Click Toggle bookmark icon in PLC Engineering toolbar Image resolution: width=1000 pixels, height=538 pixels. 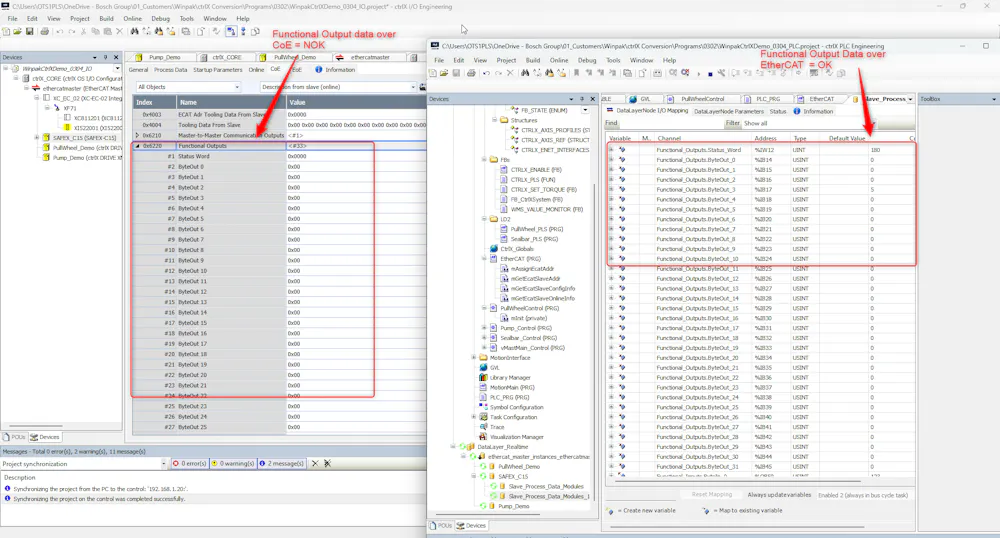(x=577, y=73)
